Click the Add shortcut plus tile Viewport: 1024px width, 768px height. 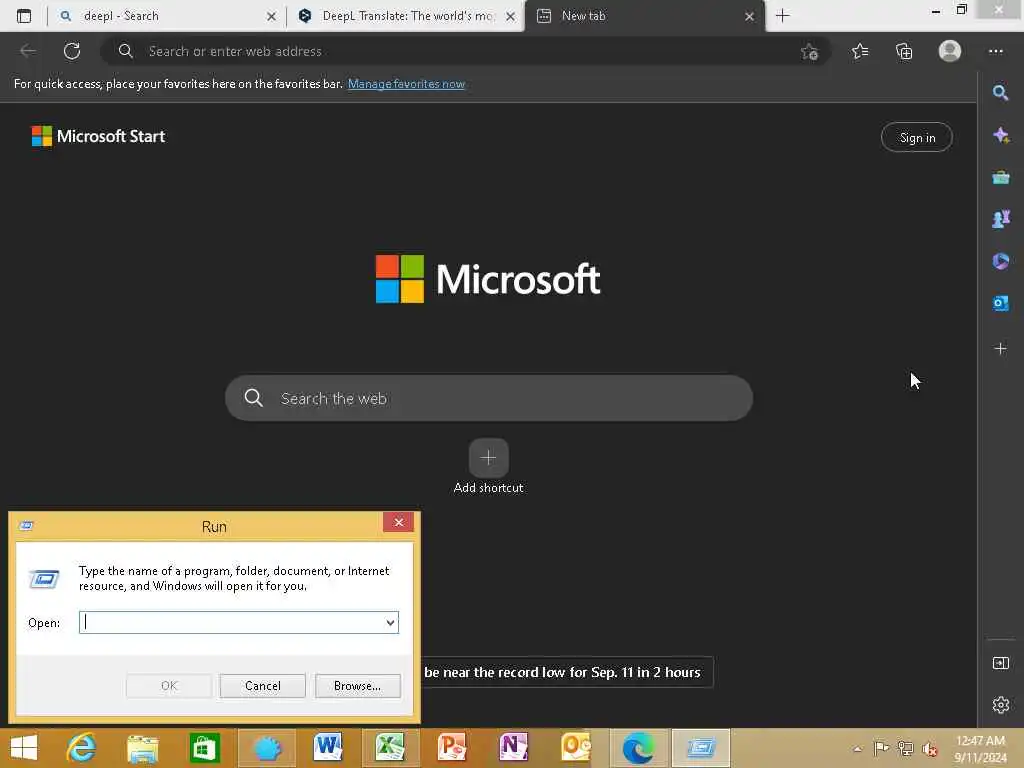(x=488, y=458)
